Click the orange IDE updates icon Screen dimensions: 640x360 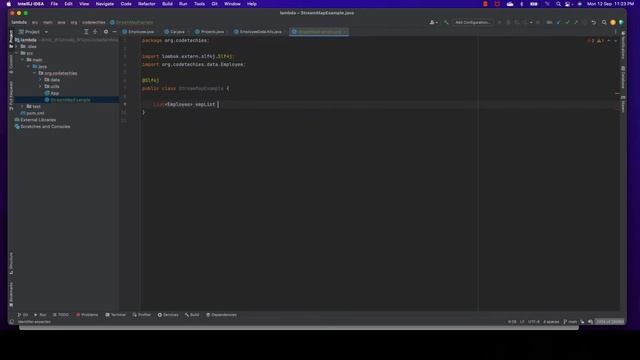coord(613,22)
